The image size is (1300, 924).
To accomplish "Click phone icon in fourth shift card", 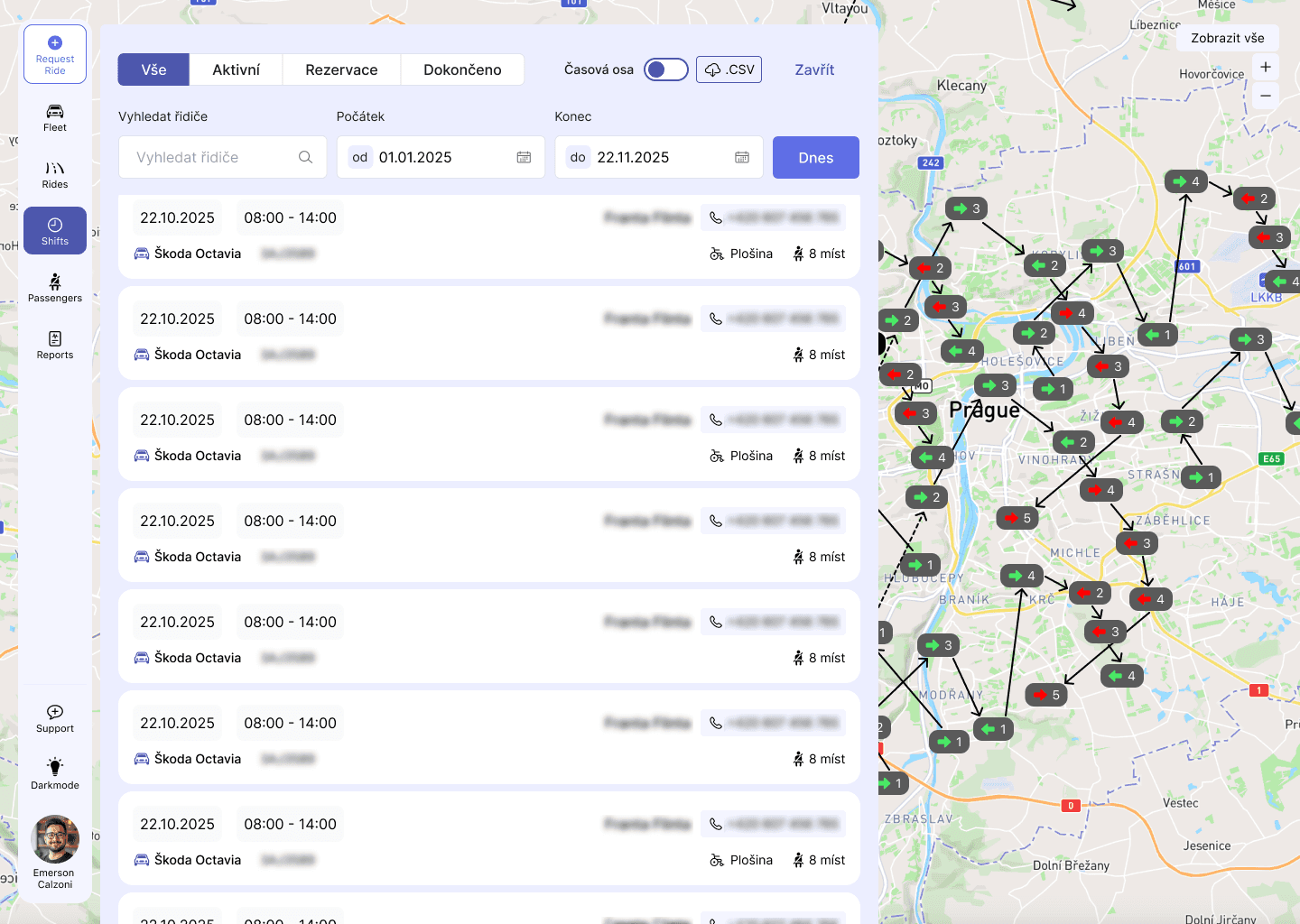I will click(716, 521).
